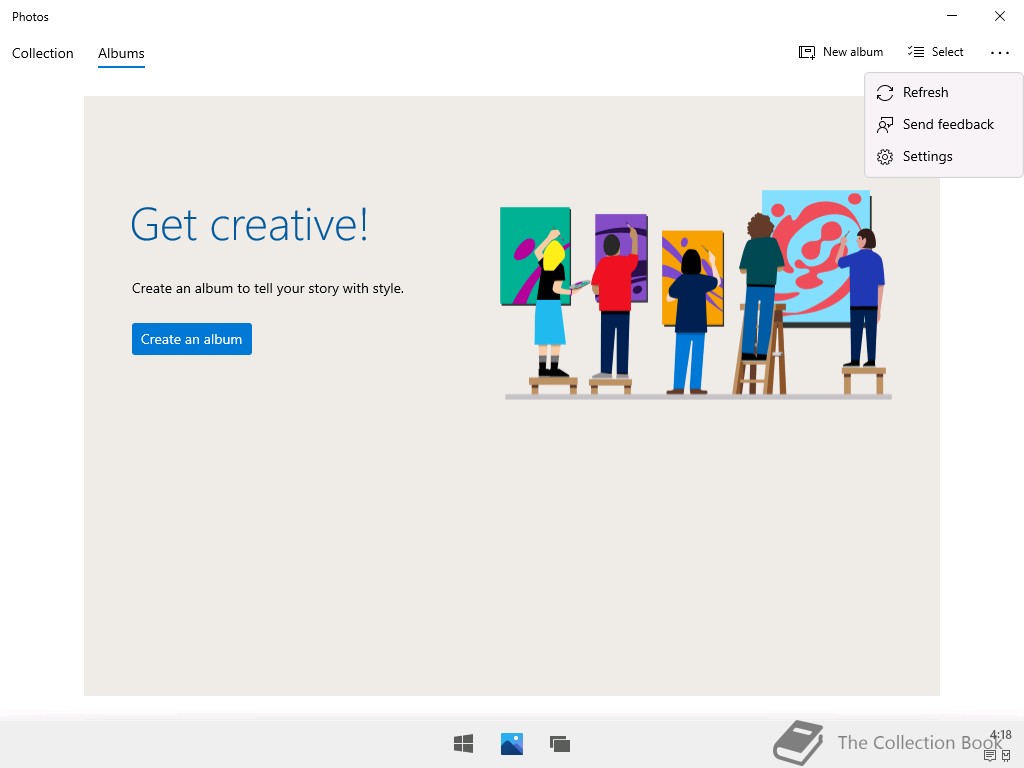Toggle the three-dot more options menu
This screenshot has width=1024, height=768.
(x=999, y=52)
